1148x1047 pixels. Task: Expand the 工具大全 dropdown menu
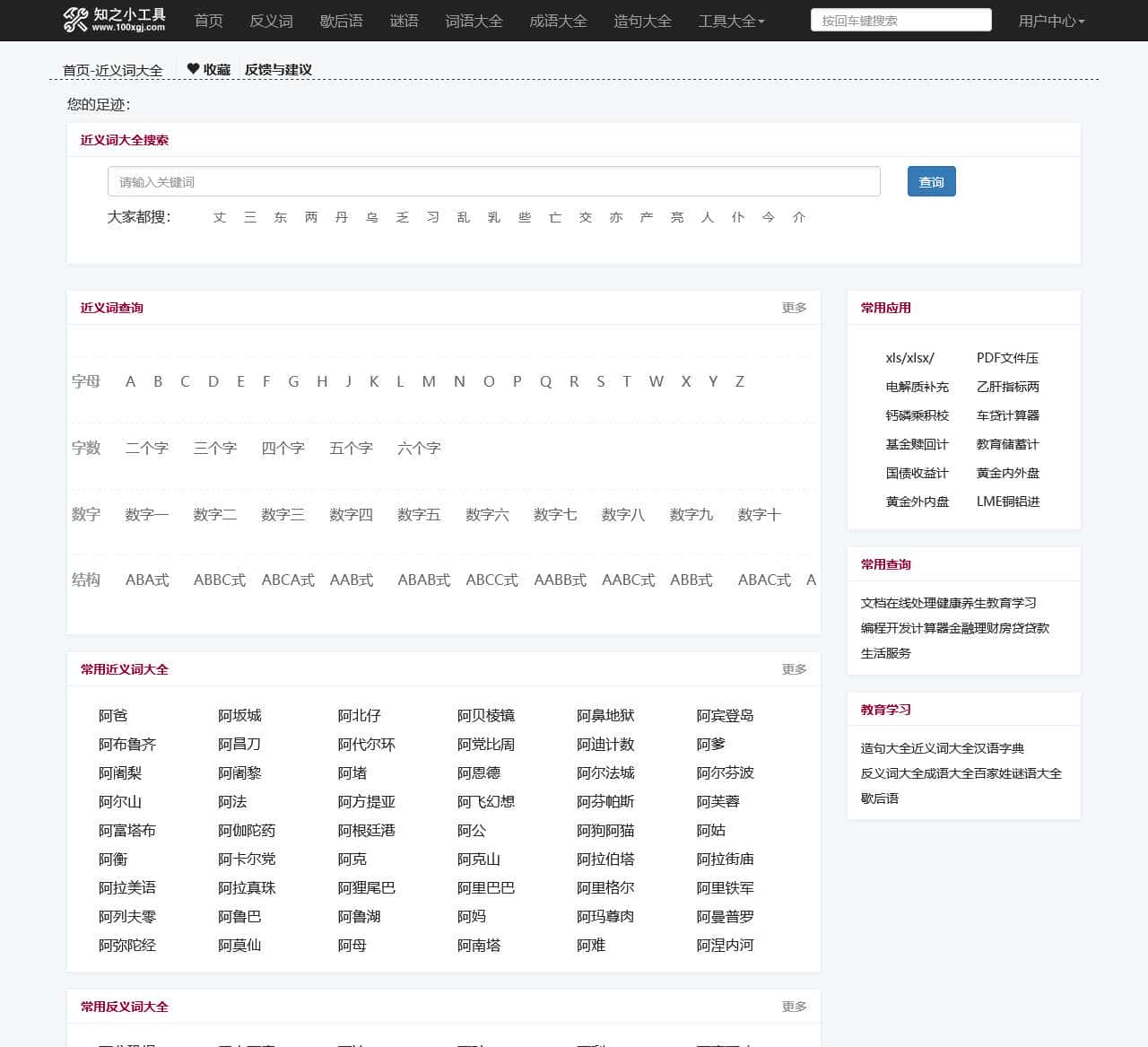731,21
